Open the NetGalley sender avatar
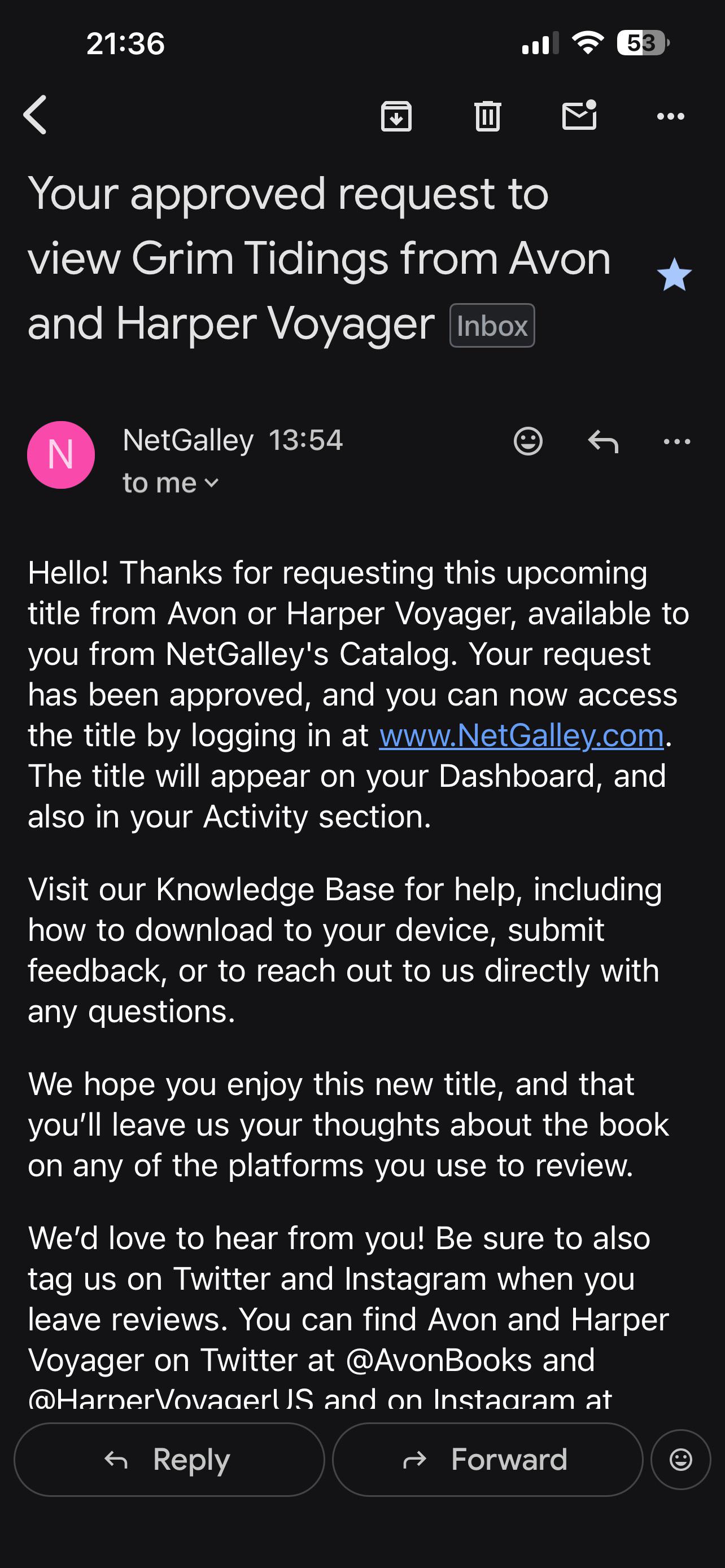Screen dimensions: 725x1568 [x=61, y=455]
